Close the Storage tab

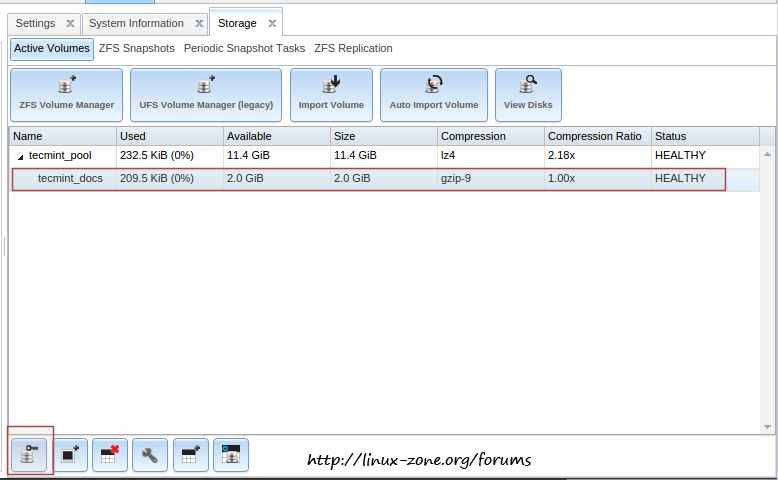coord(272,23)
